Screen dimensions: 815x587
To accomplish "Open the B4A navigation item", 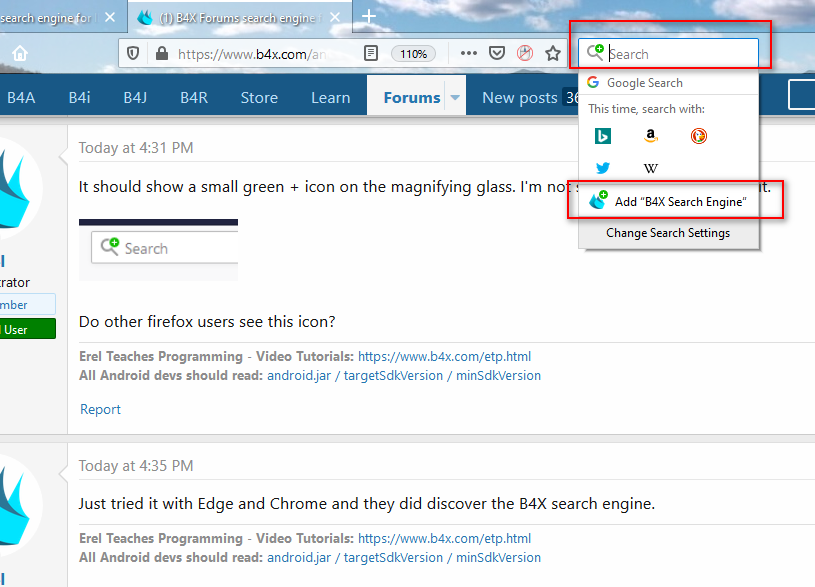I will click(21, 97).
